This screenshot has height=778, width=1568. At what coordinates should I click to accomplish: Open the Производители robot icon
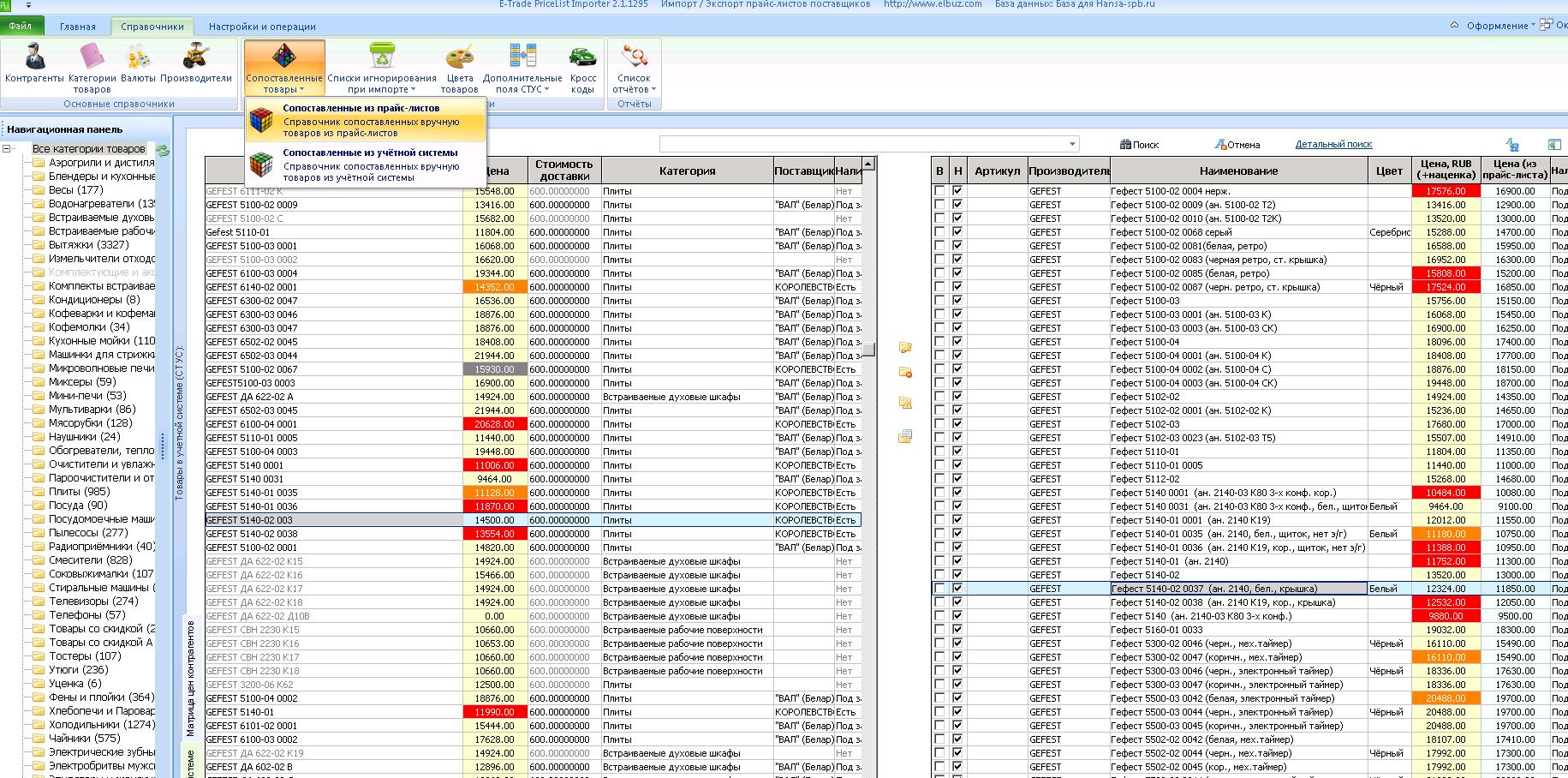click(196, 66)
